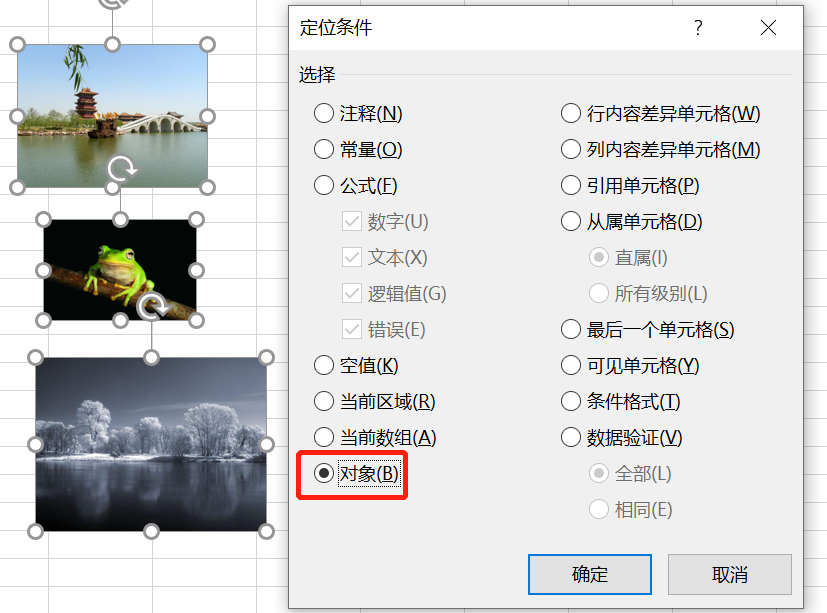Image resolution: width=827 pixels, height=613 pixels.
Task: Click the rotate handle on pagoda picture
Action: [x=112, y=3]
